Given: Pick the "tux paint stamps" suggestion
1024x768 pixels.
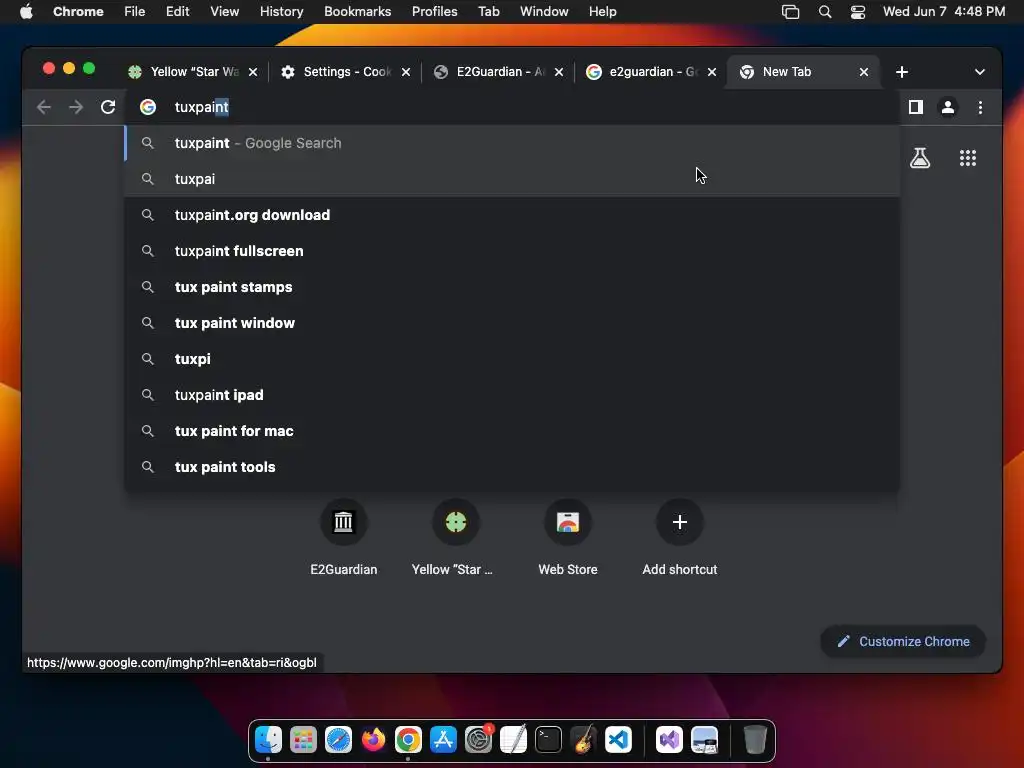Looking at the screenshot, I should 513,287.
